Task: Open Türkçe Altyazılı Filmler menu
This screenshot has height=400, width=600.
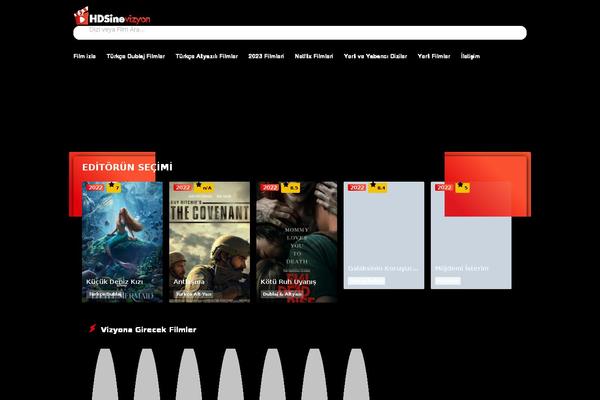Action: tap(207, 56)
